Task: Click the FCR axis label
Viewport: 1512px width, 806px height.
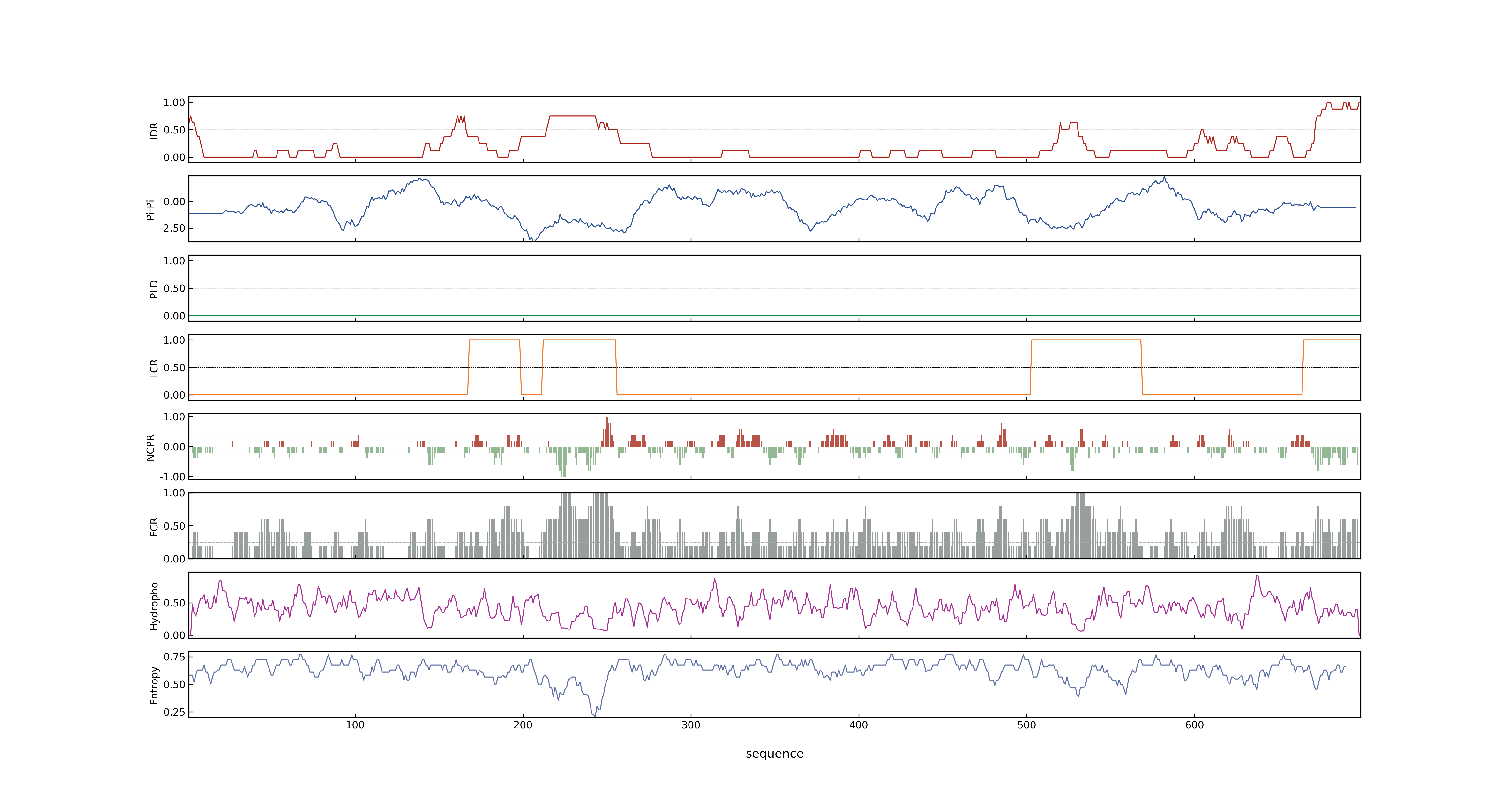Action: (154, 527)
